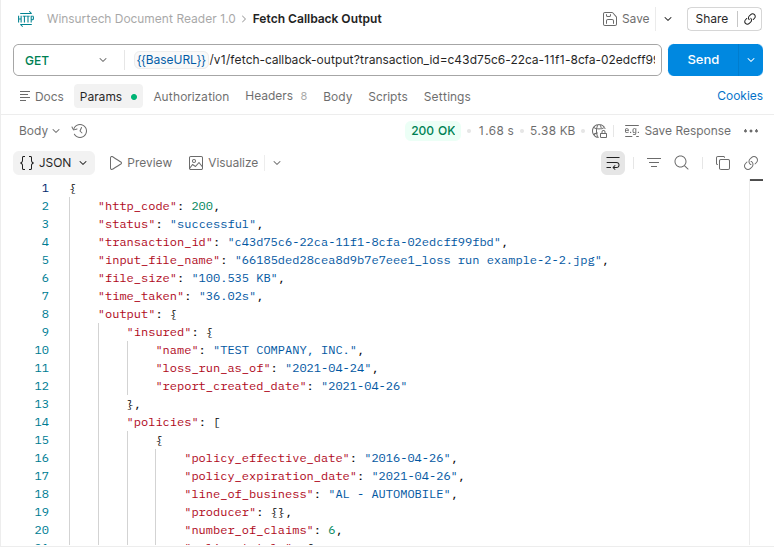Click the request URL input field
Screen dimensions: 774x549
click(400, 60)
